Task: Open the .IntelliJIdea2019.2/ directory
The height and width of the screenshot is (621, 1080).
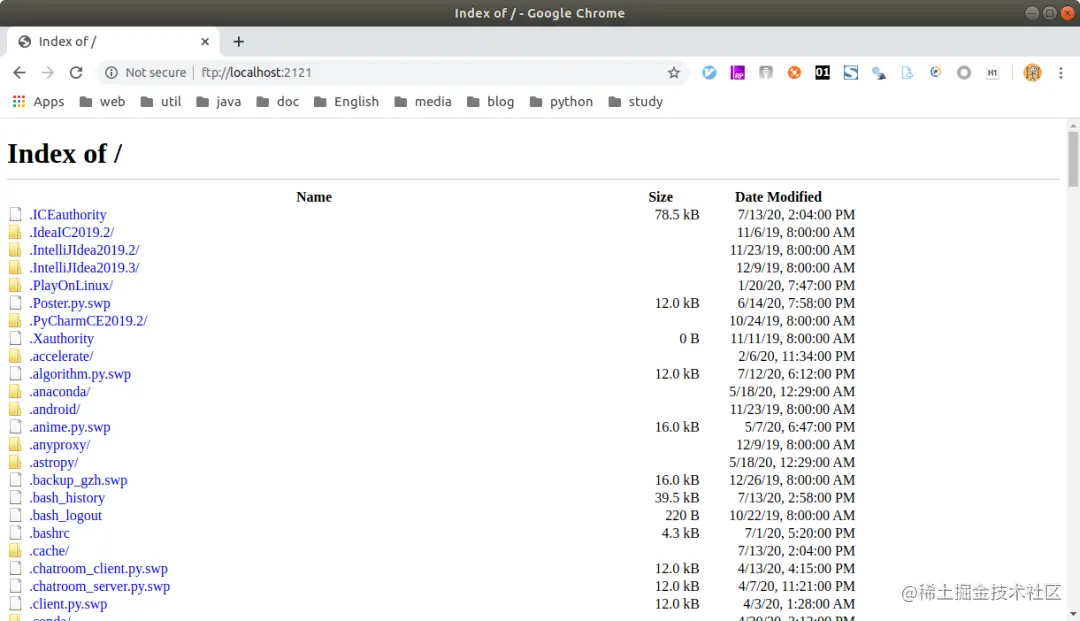Action: click(x=84, y=250)
